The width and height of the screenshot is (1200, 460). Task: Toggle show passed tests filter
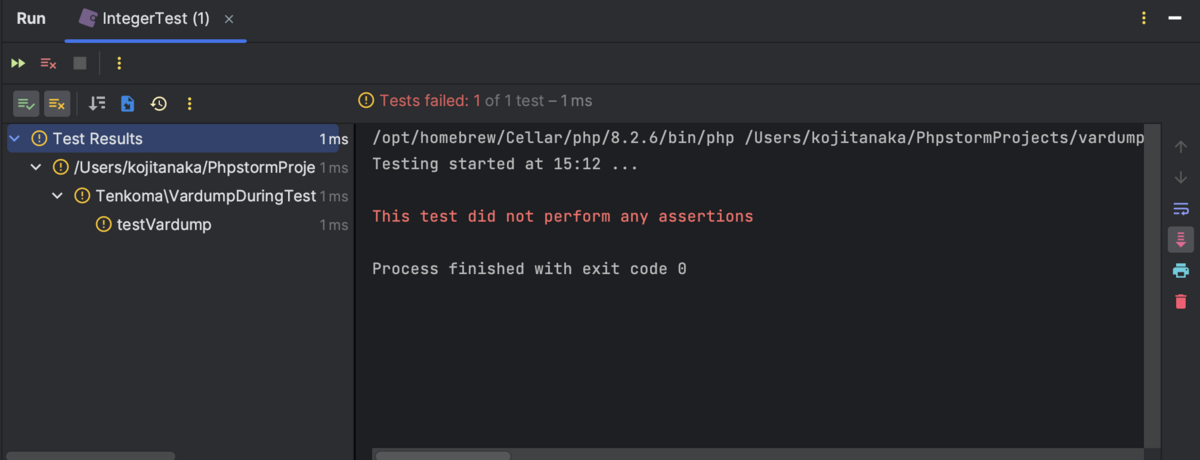[26, 103]
